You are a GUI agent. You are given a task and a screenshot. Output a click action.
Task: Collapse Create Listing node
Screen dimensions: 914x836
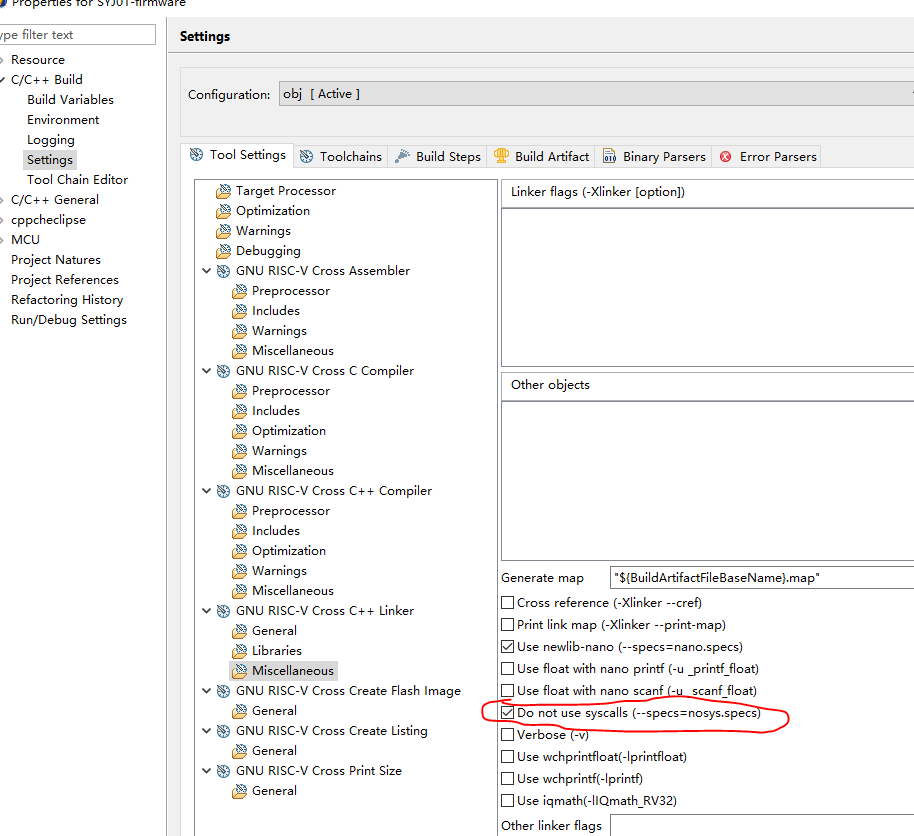click(x=206, y=731)
